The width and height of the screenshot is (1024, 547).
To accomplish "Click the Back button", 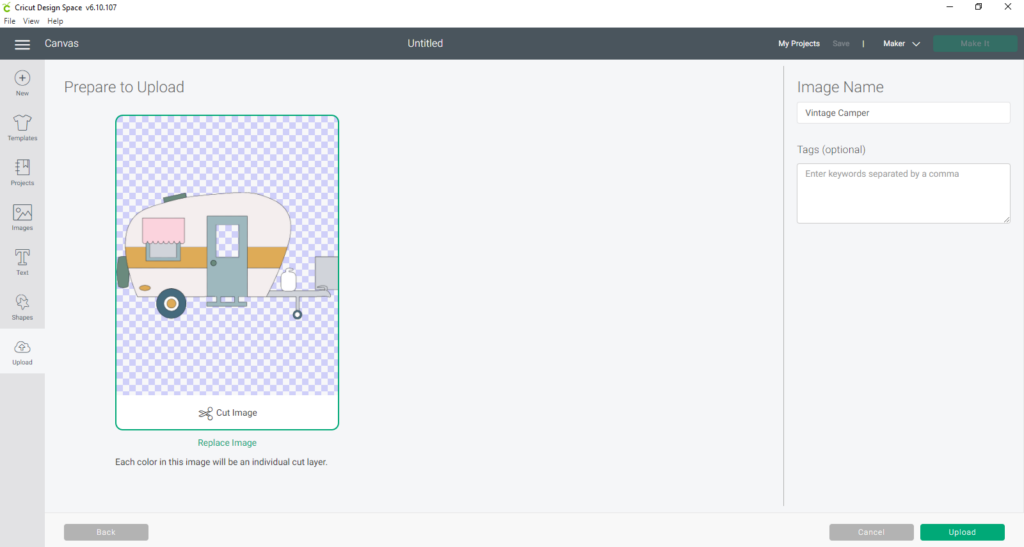I will coord(106,532).
